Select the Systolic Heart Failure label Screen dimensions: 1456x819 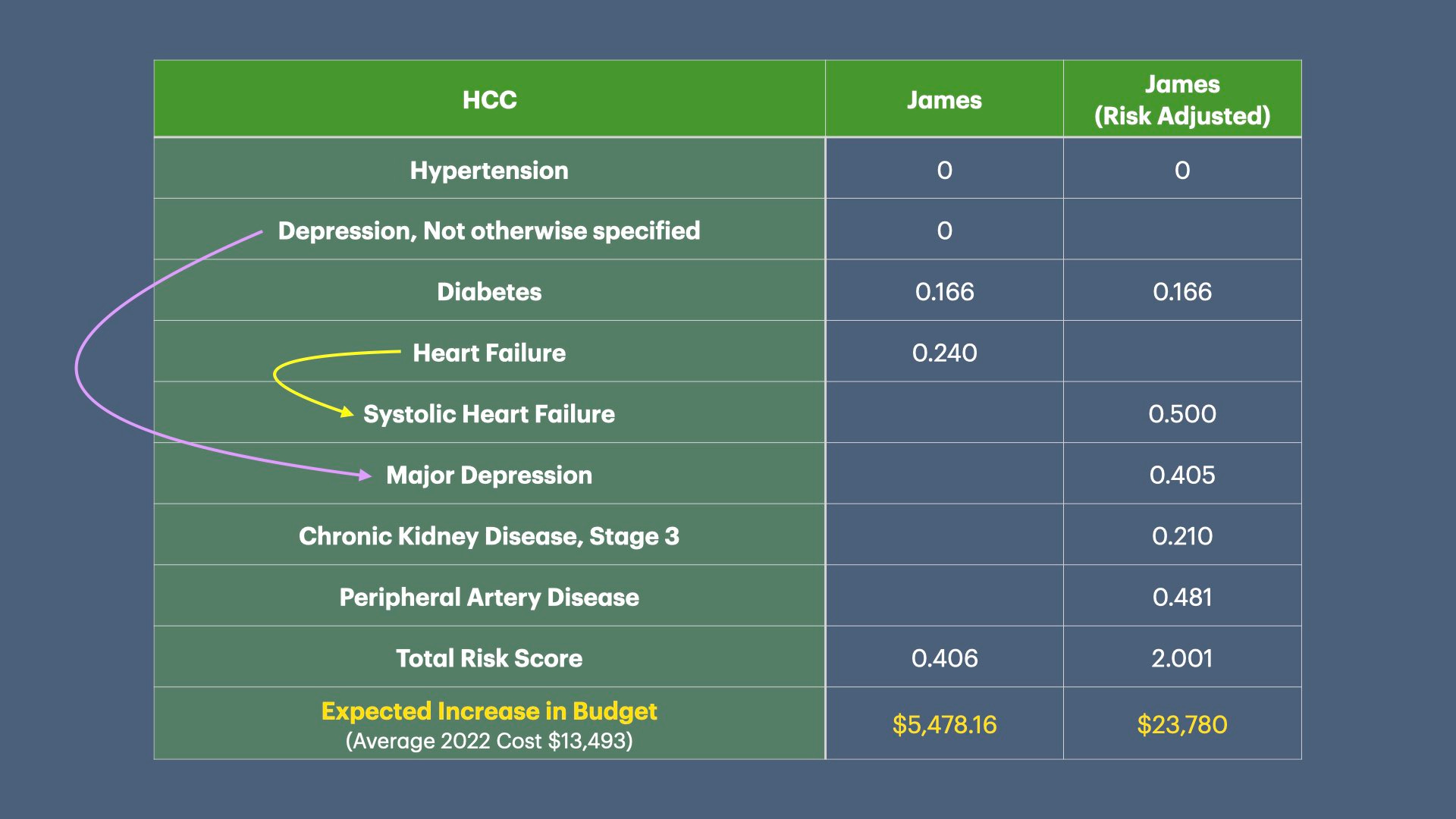click(489, 414)
